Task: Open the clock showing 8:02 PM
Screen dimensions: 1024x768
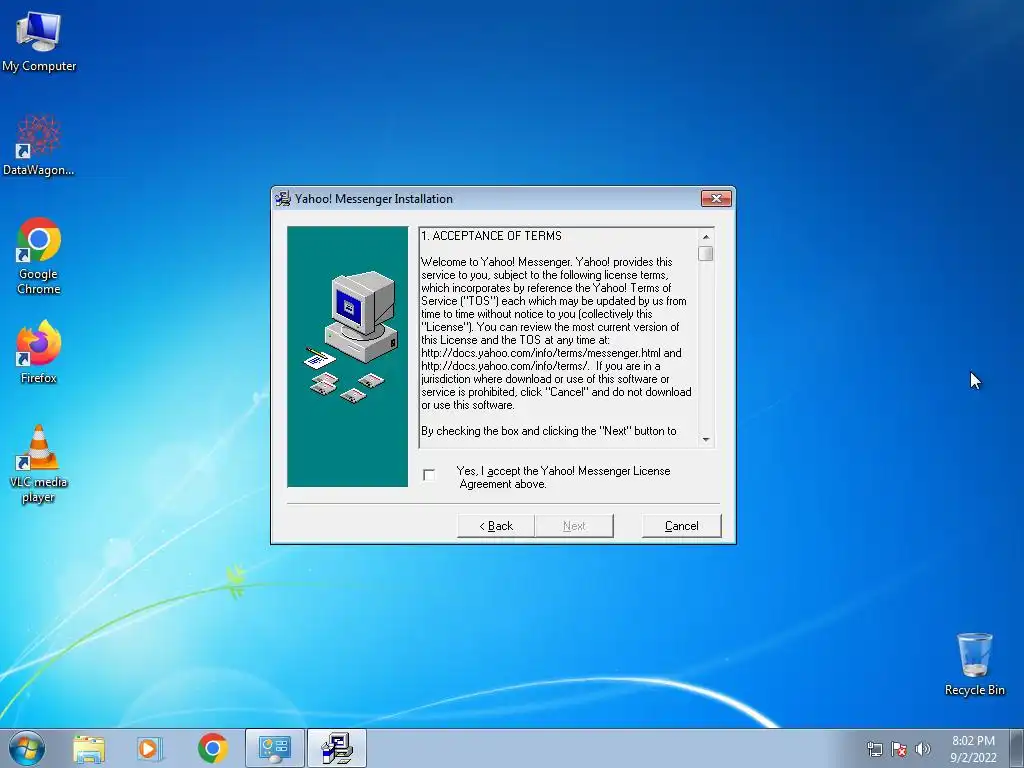Action: (973, 748)
